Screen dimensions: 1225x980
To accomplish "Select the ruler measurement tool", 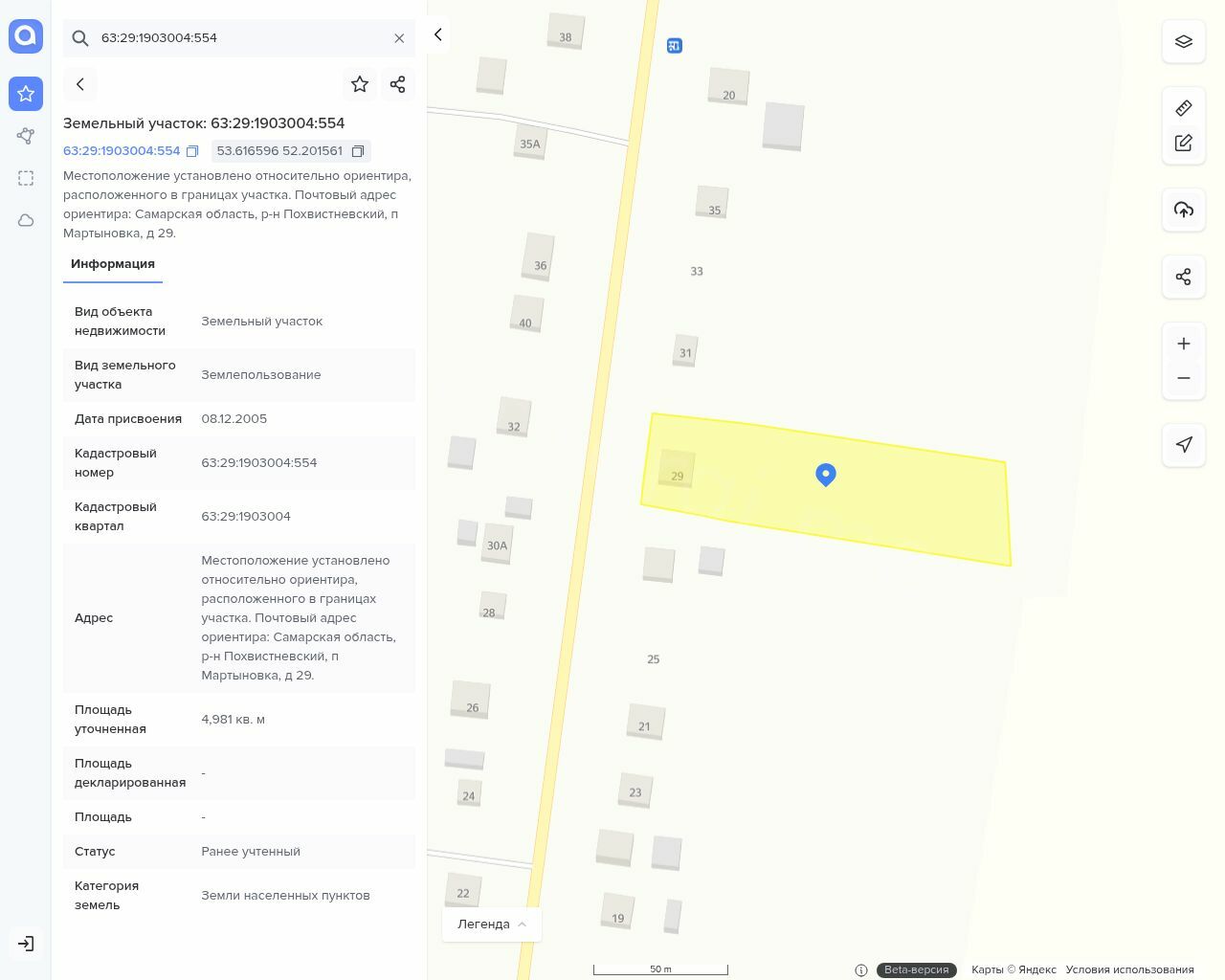I will (x=1184, y=108).
